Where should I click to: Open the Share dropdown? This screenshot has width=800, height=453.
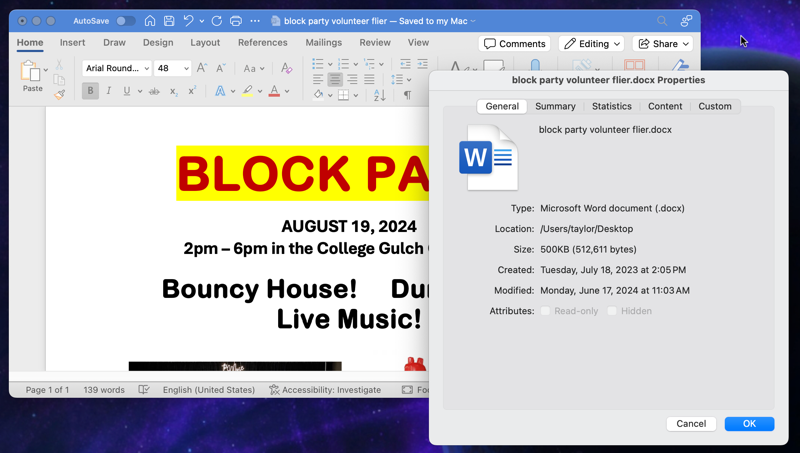tap(663, 43)
